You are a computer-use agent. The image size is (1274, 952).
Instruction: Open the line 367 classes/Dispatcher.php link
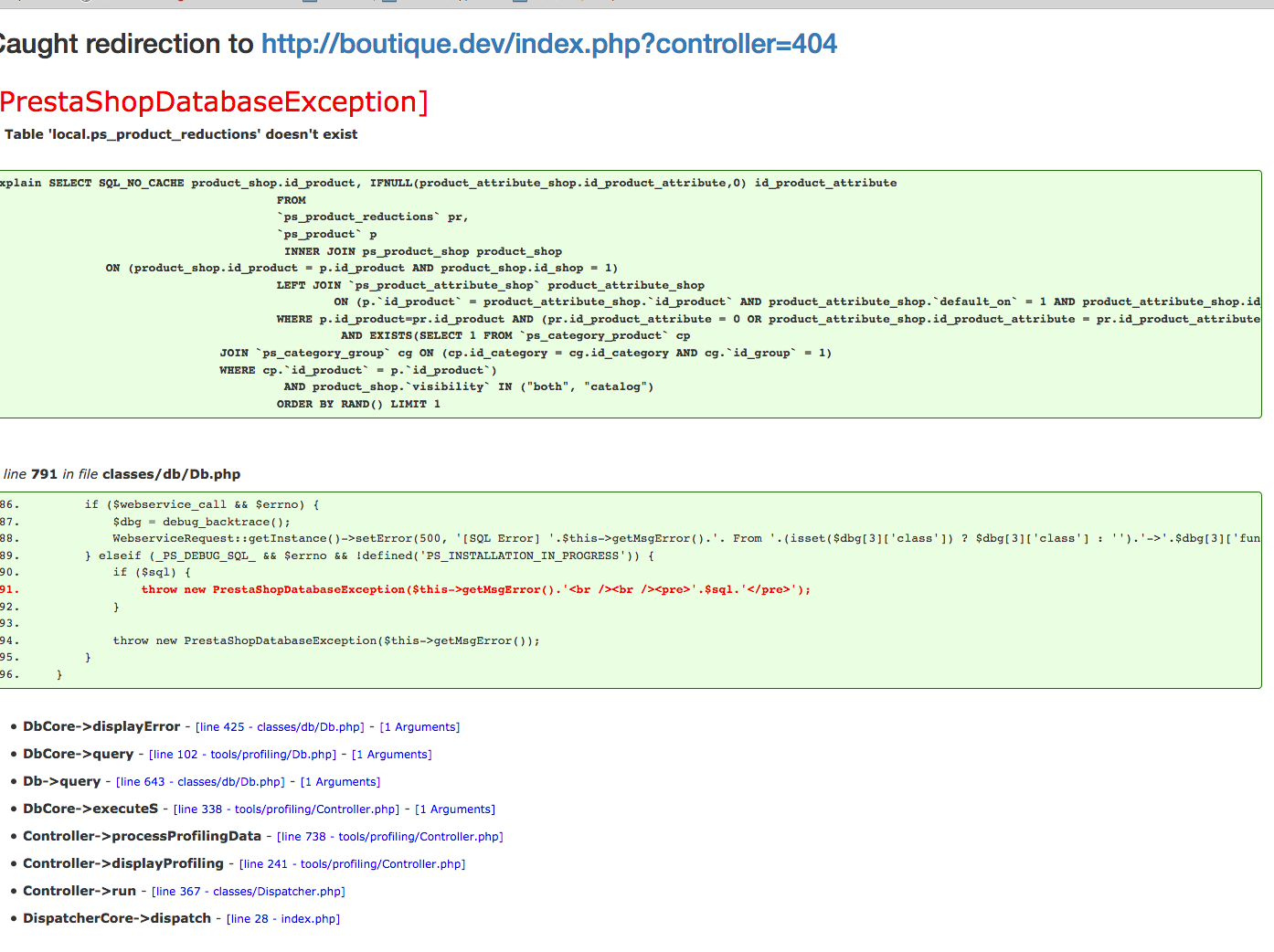249,892
